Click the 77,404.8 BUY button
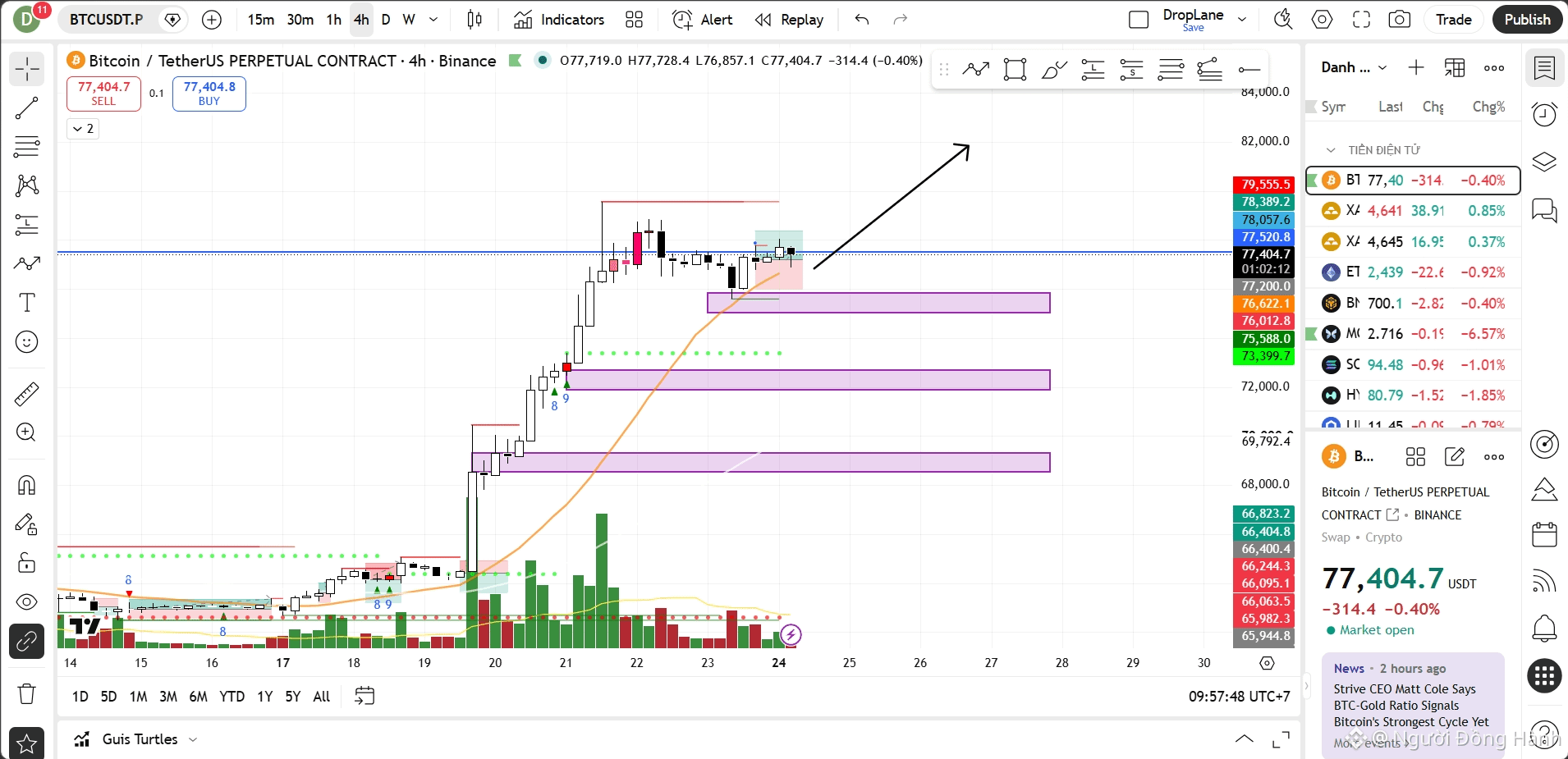Image resolution: width=1568 pixels, height=759 pixels. click(209, 94)
